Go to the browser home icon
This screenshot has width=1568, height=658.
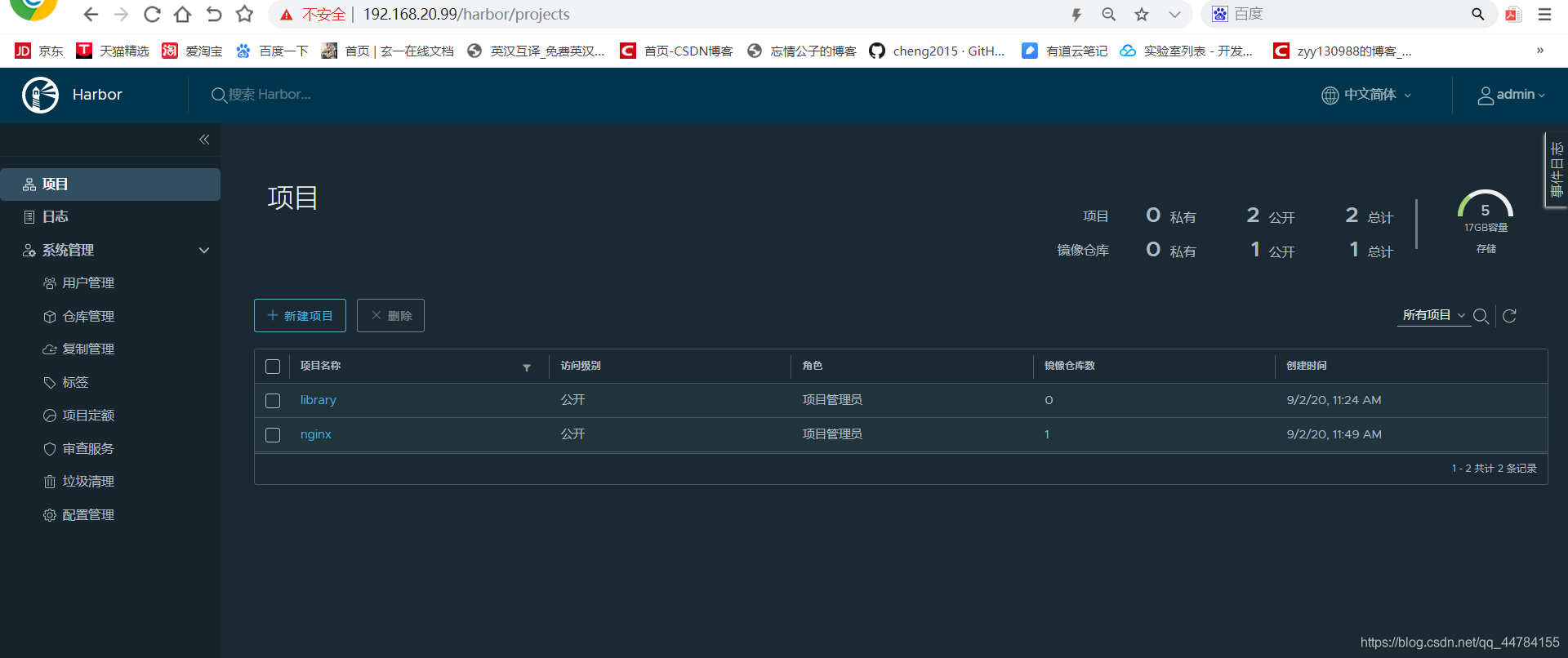pyautogui.click(x=183, y=15)
